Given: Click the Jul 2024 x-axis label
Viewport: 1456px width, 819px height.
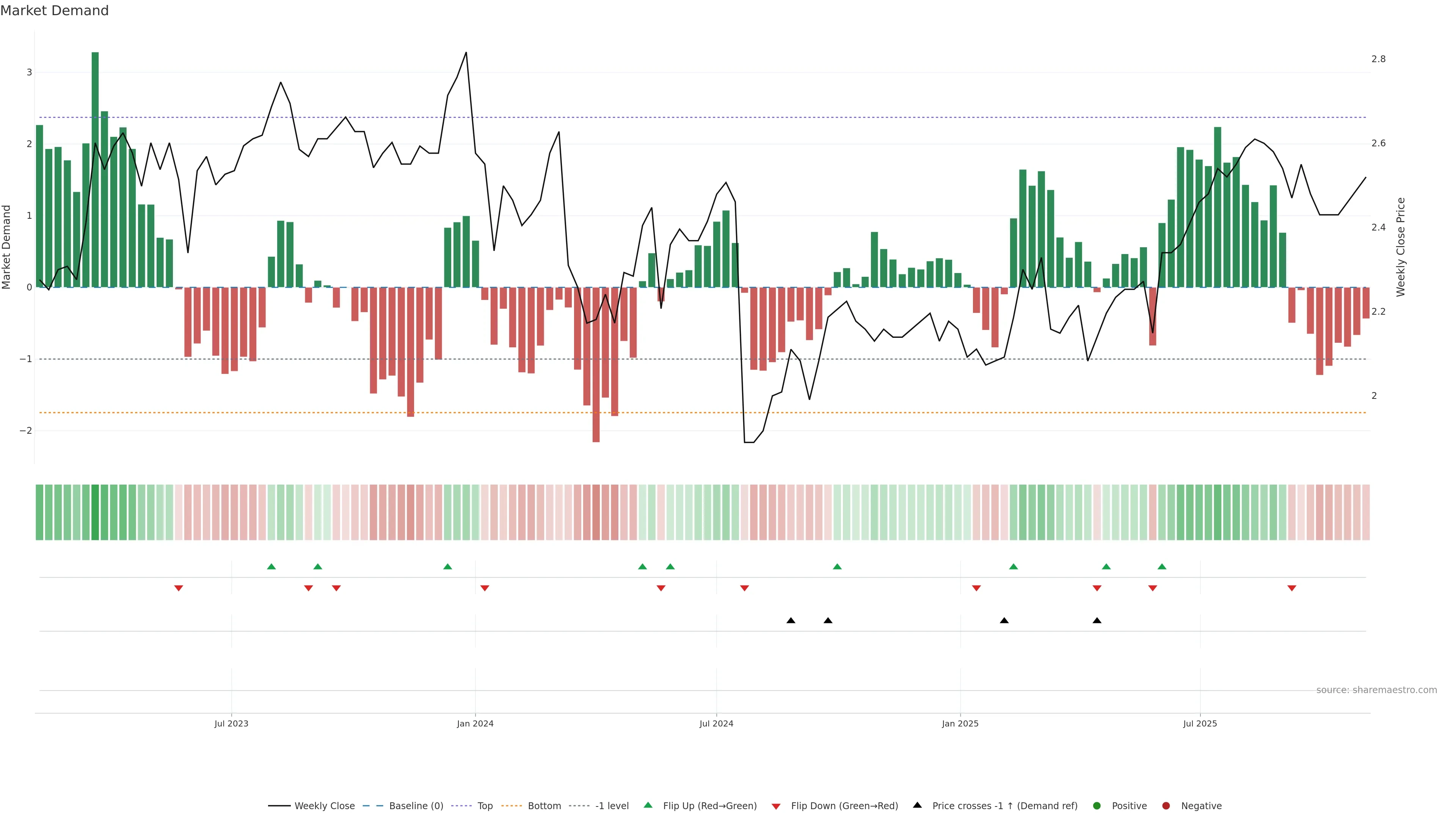Looking at the screenshot, I should pos(716,723).
